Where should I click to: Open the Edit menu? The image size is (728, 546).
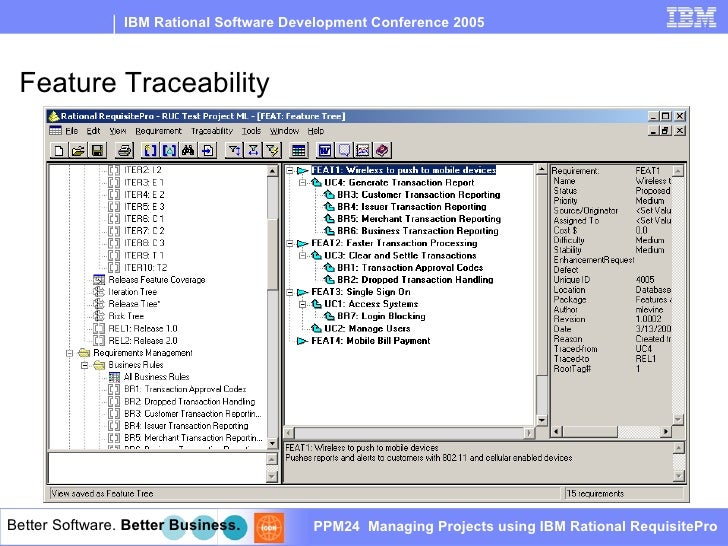93,131
